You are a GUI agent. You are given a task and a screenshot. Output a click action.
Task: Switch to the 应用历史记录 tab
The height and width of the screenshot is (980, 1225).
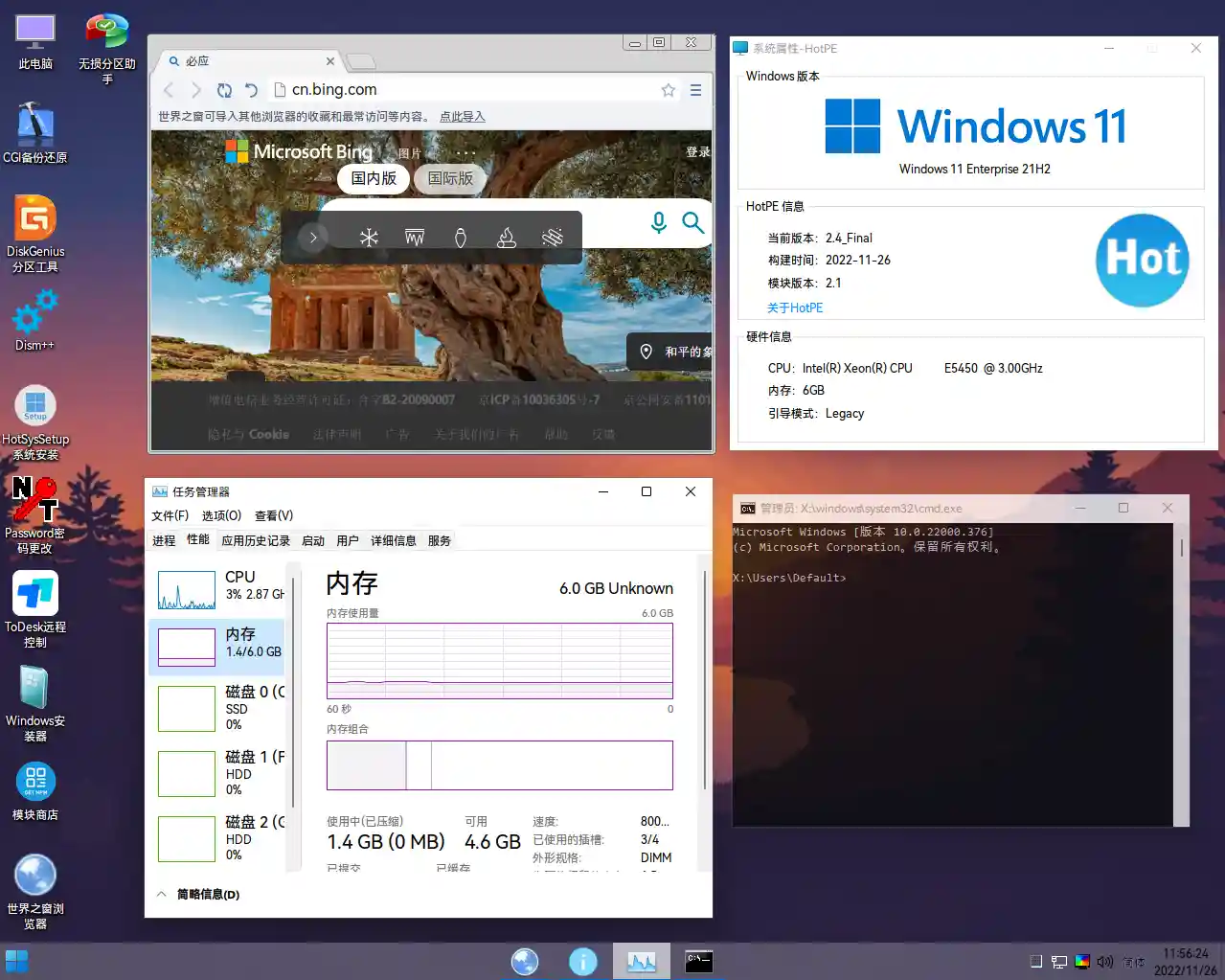pos(256,539)
